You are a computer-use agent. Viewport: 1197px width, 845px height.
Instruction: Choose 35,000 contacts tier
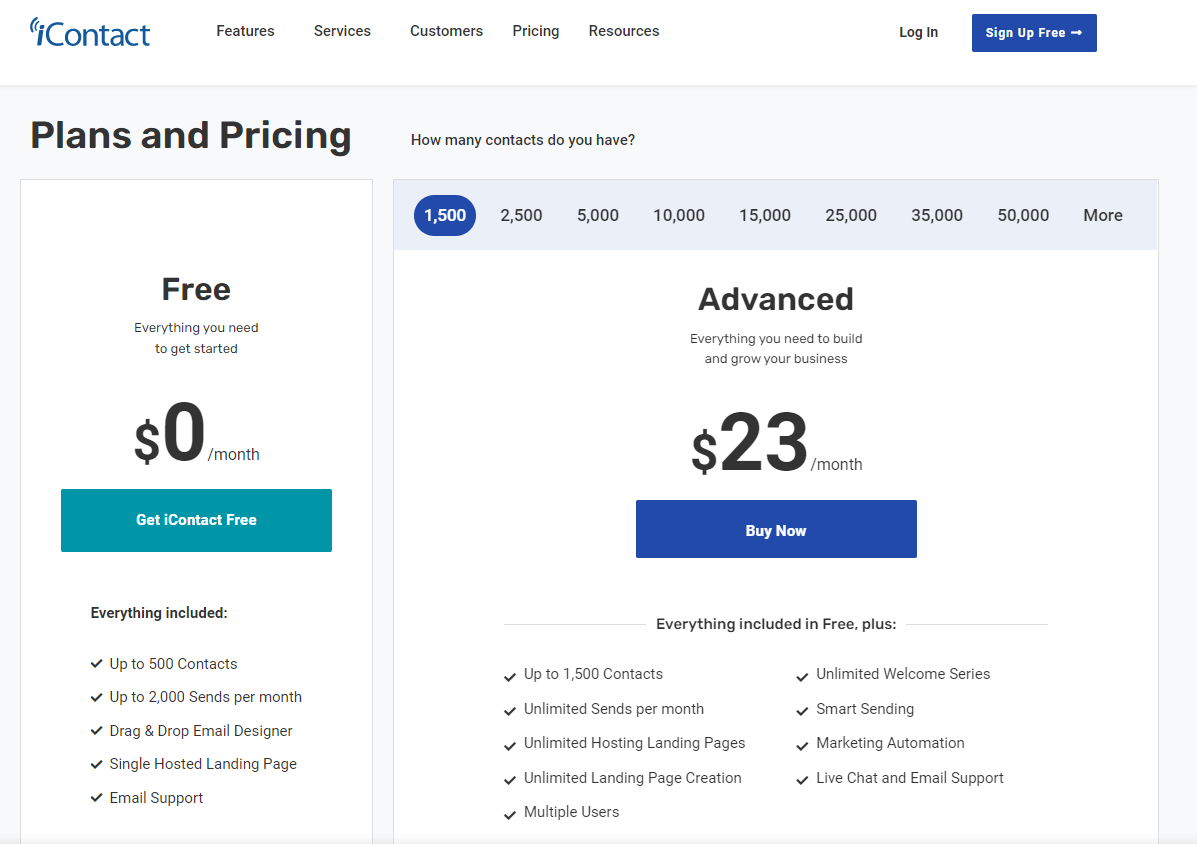937,215
